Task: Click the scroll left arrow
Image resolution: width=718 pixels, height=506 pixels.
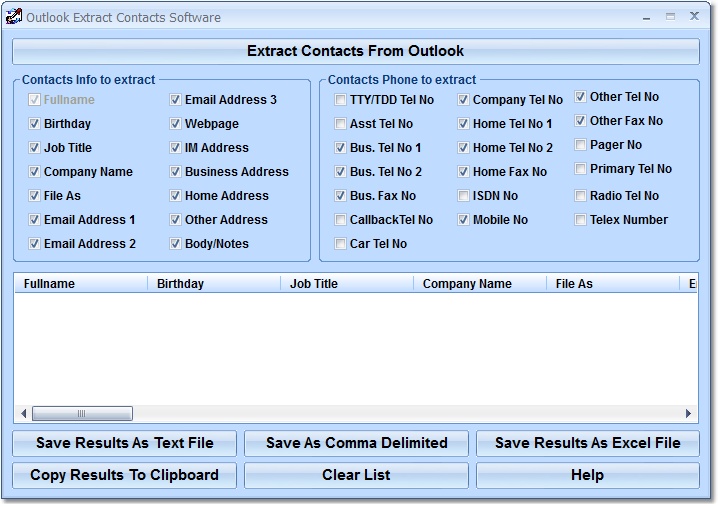Action: pyautogui.click(x=23, y=414)
